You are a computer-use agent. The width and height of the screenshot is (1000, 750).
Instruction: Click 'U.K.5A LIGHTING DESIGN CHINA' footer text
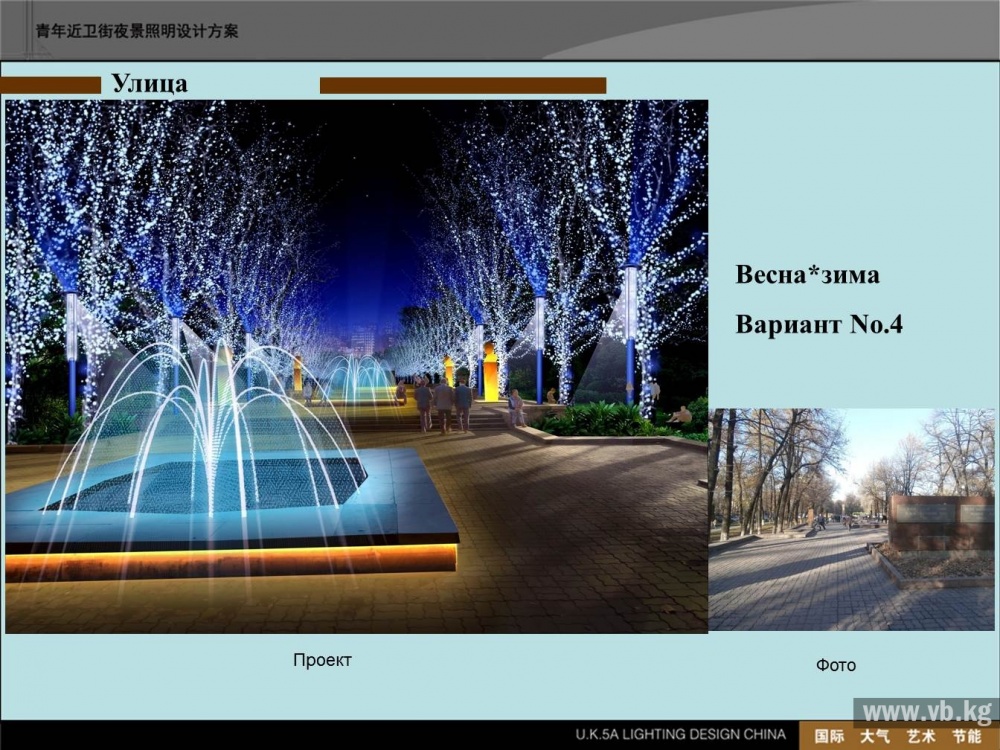point(680,735)
